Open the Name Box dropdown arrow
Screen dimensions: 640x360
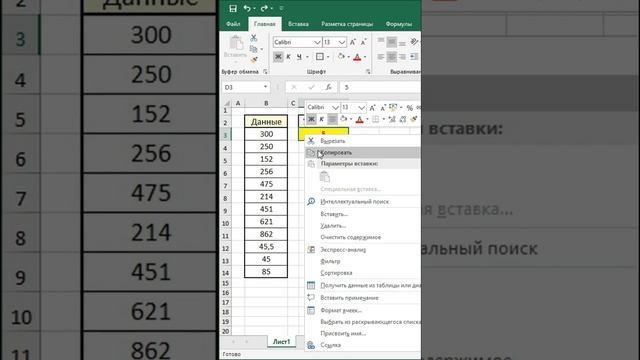(x=265, y=87)
